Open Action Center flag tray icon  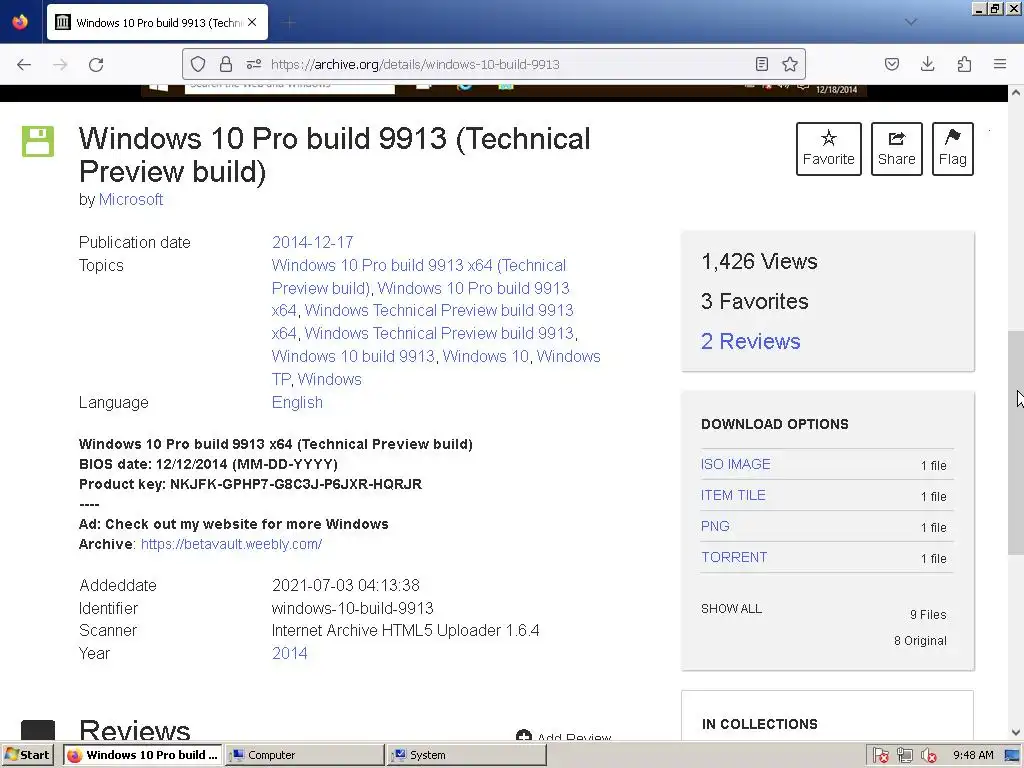click(x=880, y=756)
